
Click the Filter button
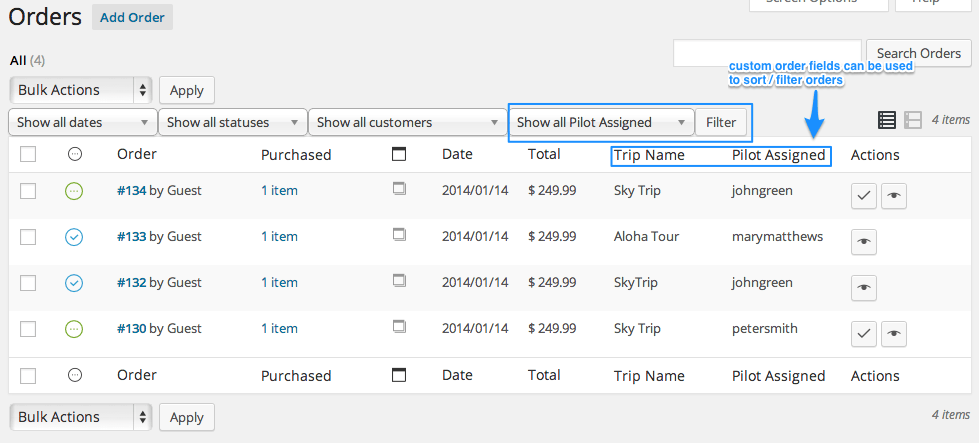coord(721,122)
